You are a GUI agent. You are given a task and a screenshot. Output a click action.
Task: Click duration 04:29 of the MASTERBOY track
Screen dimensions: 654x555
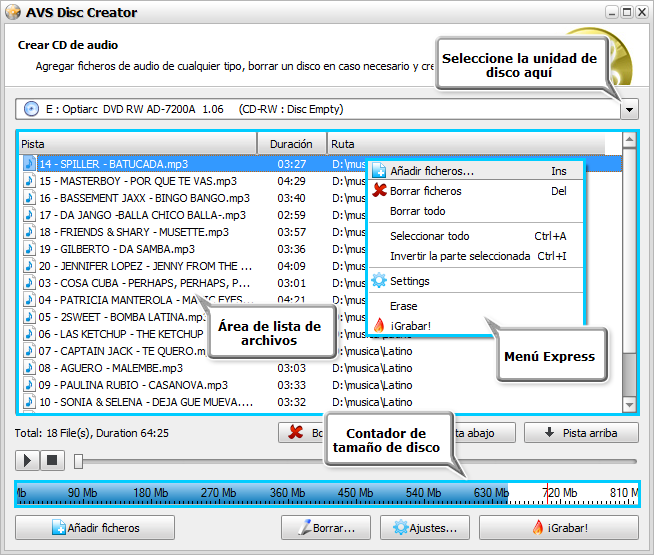292,181
